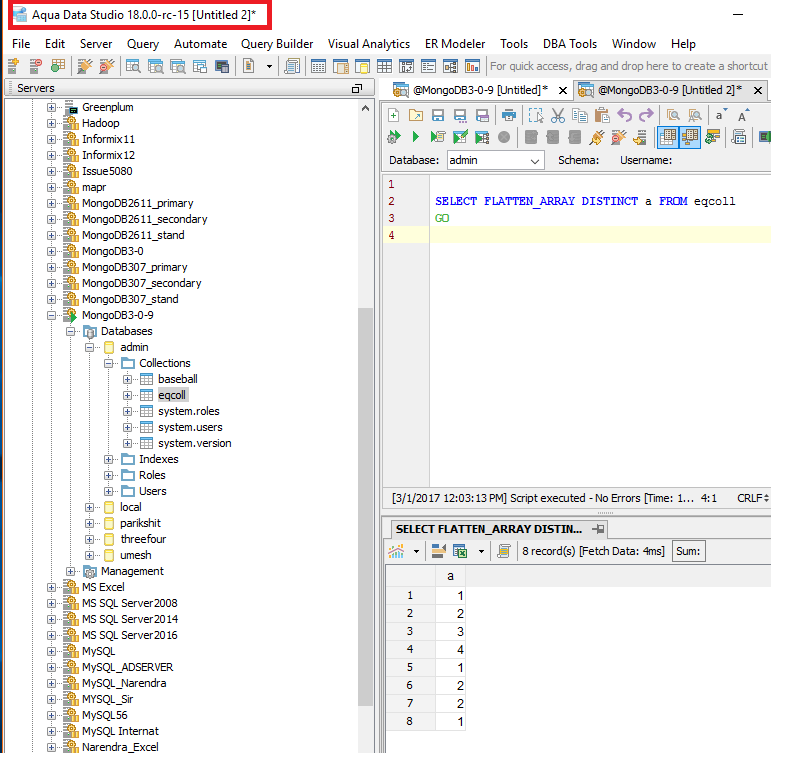The width and height of the screenshot is (794, 768).
Task: Switch to @MongoDB3-0-9 [Untitled] tab
Action: 479,90
